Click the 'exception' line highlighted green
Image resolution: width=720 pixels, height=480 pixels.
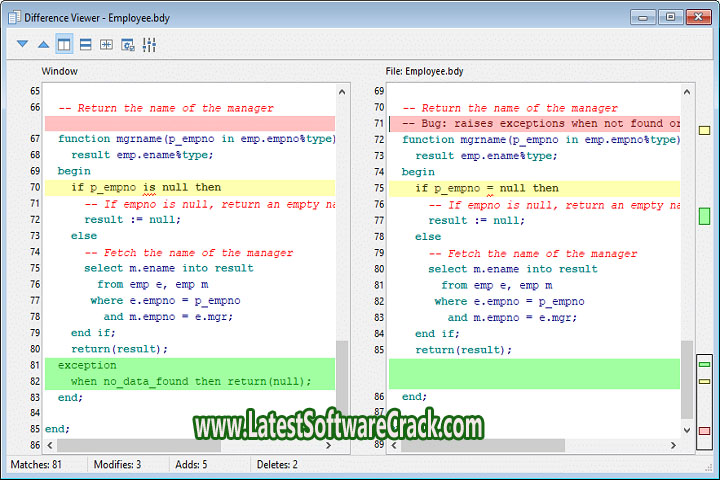click(190, 366)
